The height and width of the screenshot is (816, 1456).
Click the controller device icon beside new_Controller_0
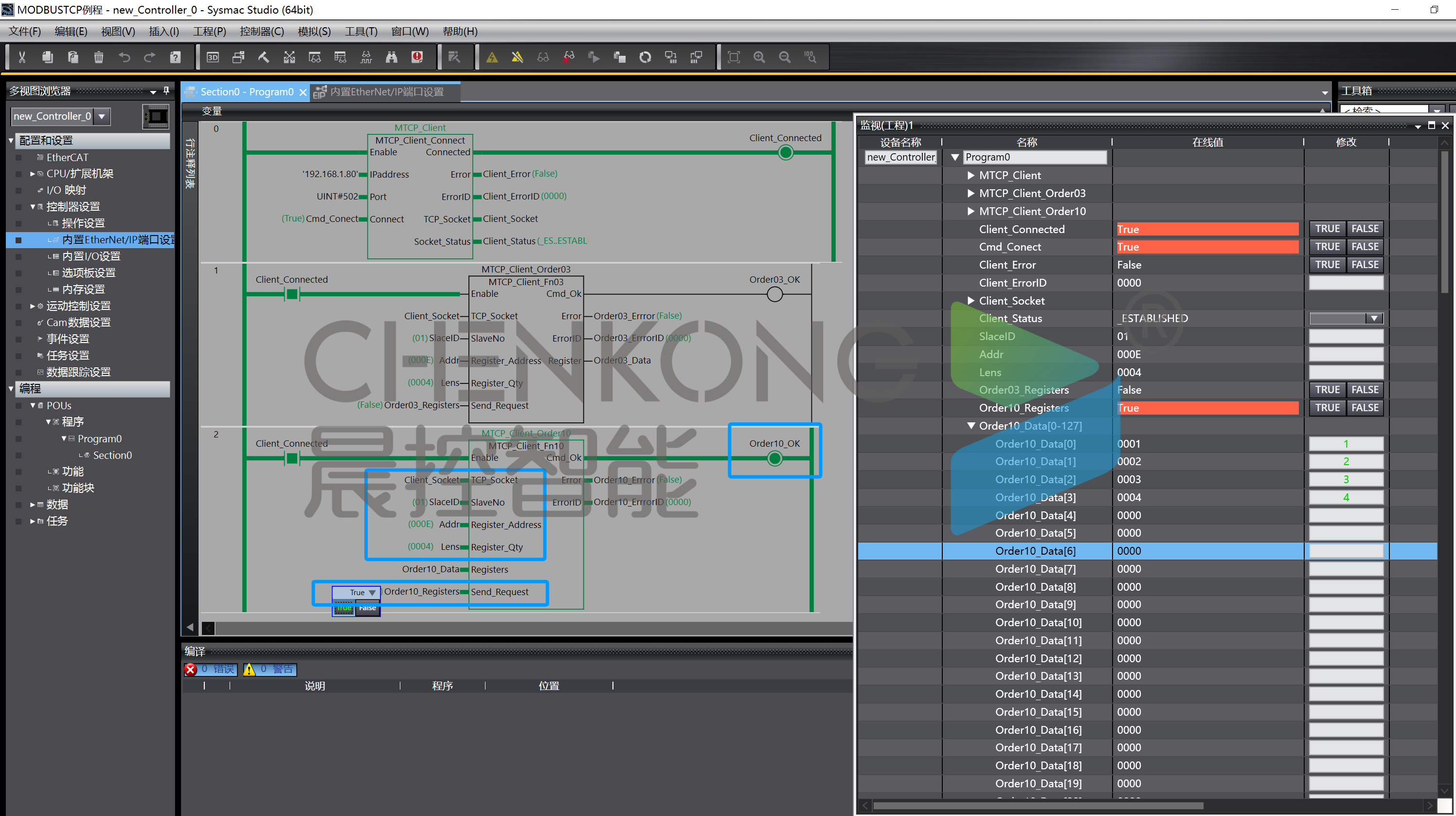[156, 116]
